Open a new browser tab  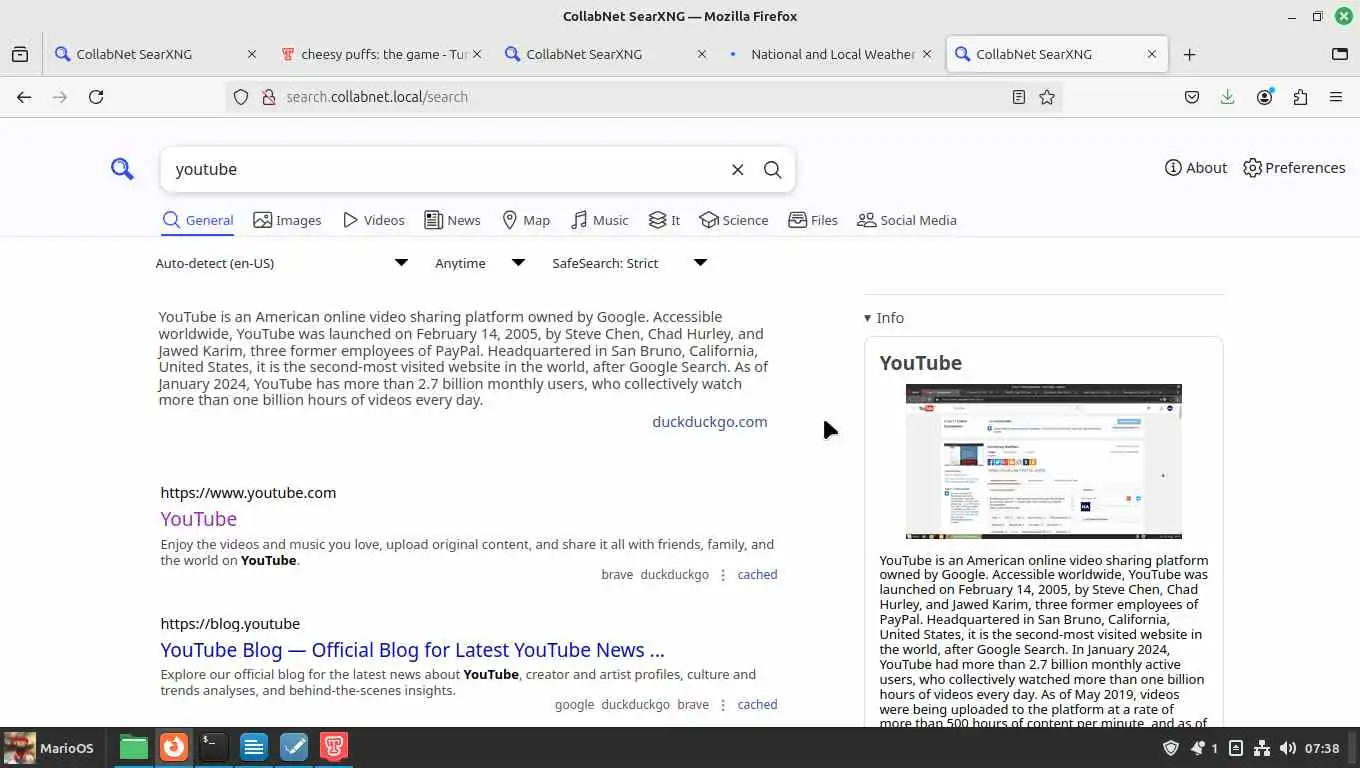[1189, 54]
